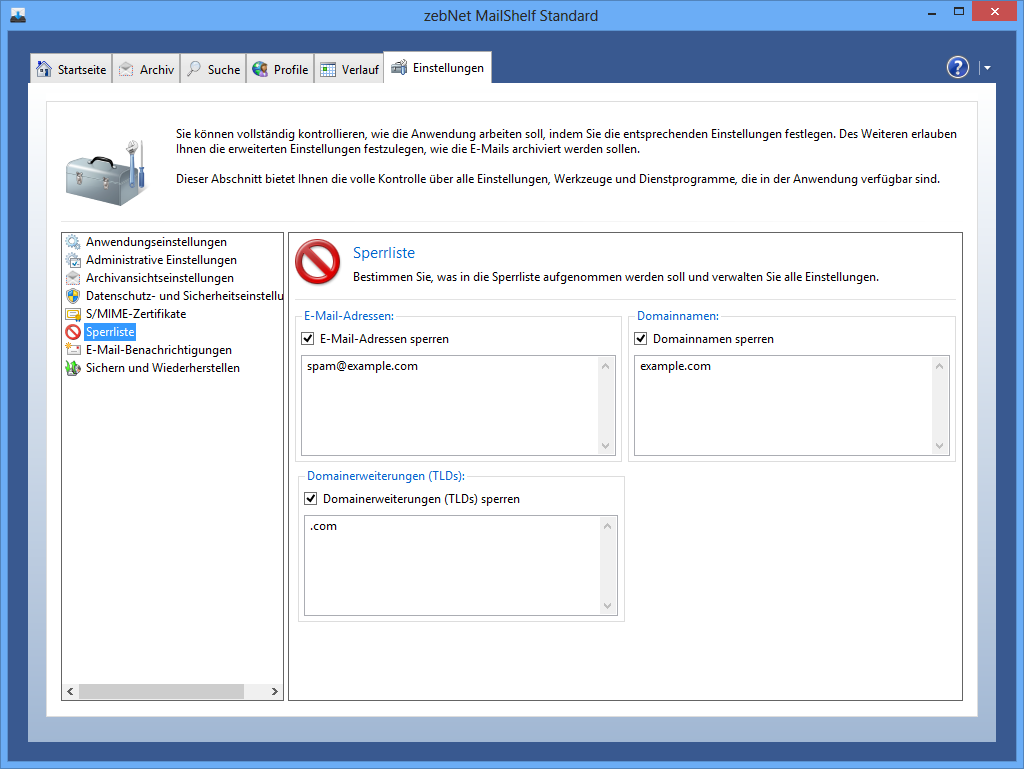Toggle Domainnamen sperren checkbox
The width and height of the screenshot is (1024, 769).
click(x=641, y=339)
